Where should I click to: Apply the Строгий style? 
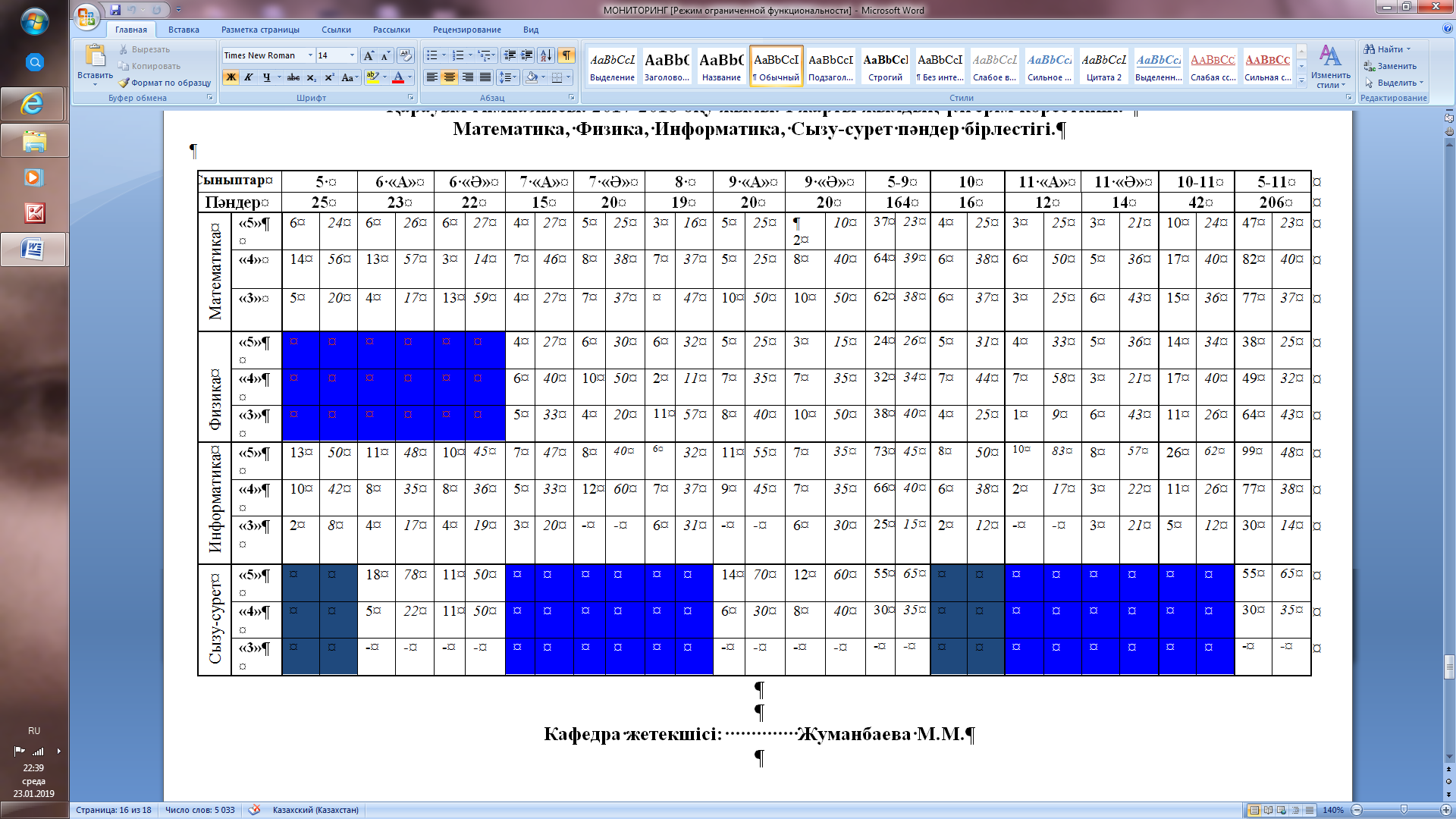(885, 67)
